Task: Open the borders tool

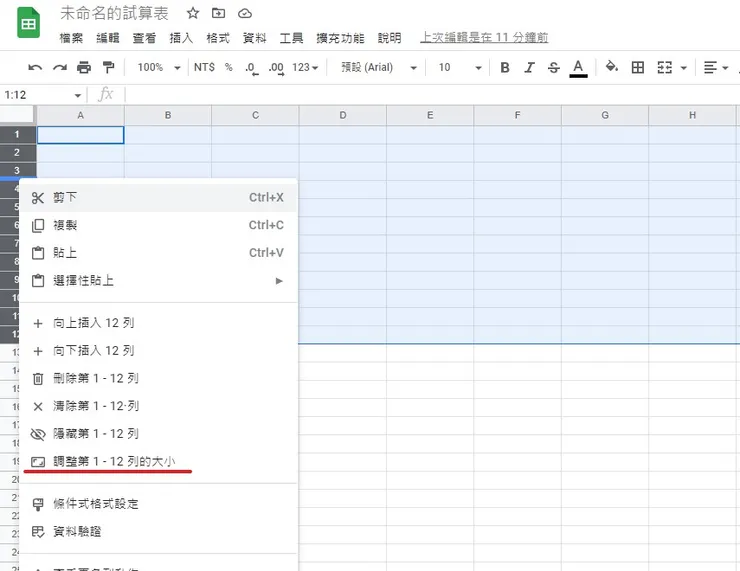Action: tap(638, 67)
